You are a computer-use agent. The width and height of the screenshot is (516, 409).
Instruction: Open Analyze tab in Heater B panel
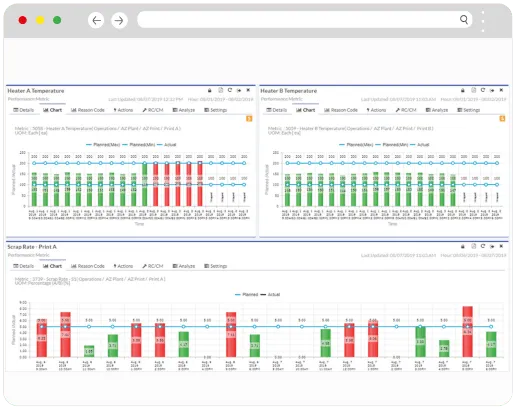pyautogui.click(x=437, y=110)
